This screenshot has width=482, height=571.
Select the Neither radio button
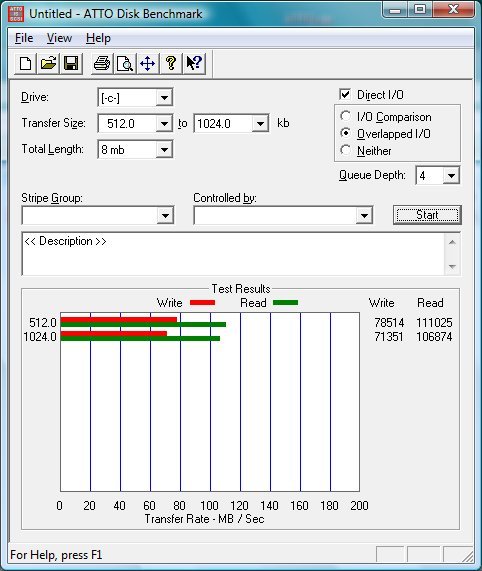click(x=345, y=150)
